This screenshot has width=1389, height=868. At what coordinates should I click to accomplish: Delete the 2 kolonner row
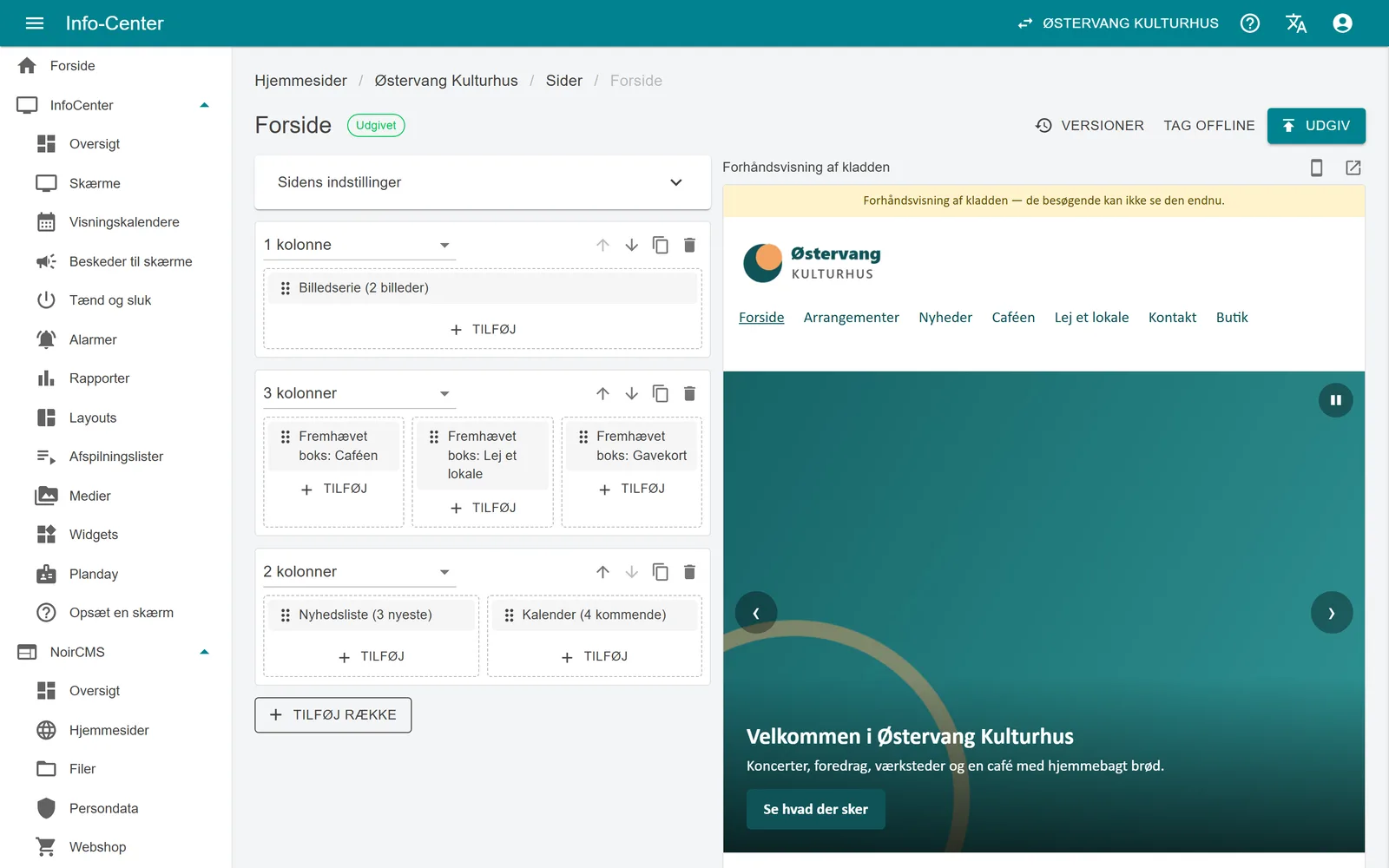point(689,572)
